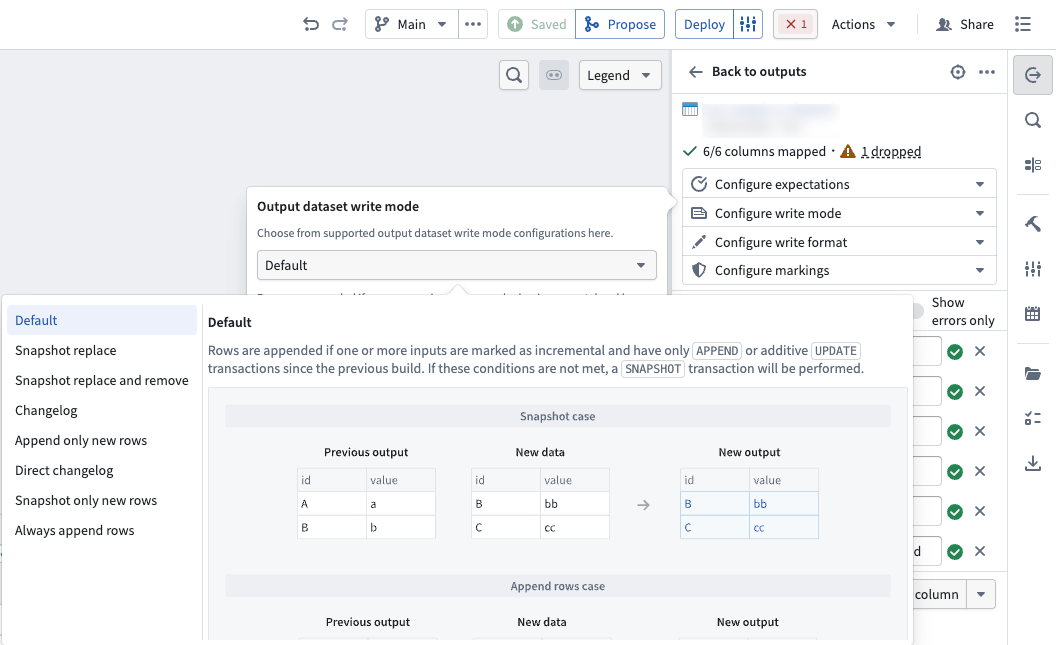The width and height of the screenshot is (1056, 645).
Task: Open the sidebar split panel icon
Action: 1032,165
